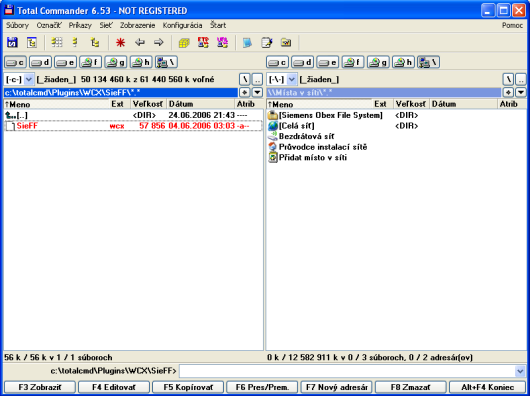Click the pressed network button in right drive bar

point(428,62)
